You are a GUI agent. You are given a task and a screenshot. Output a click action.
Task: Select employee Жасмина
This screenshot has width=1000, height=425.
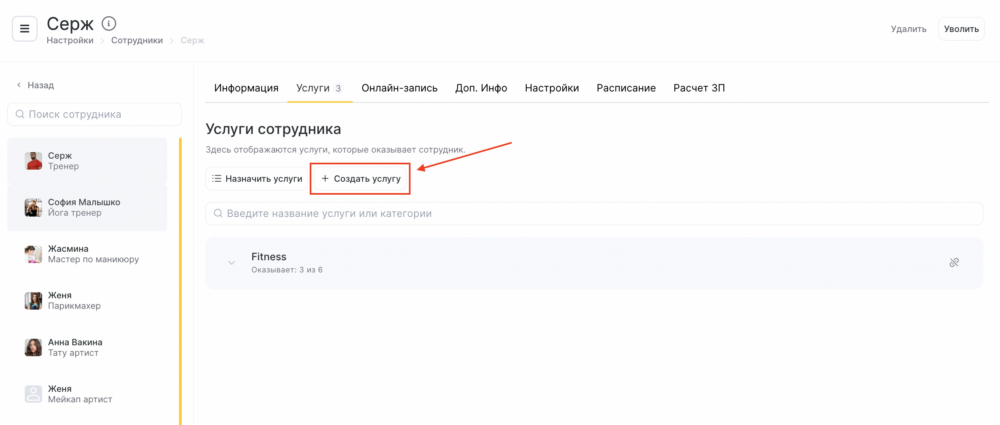87,254
